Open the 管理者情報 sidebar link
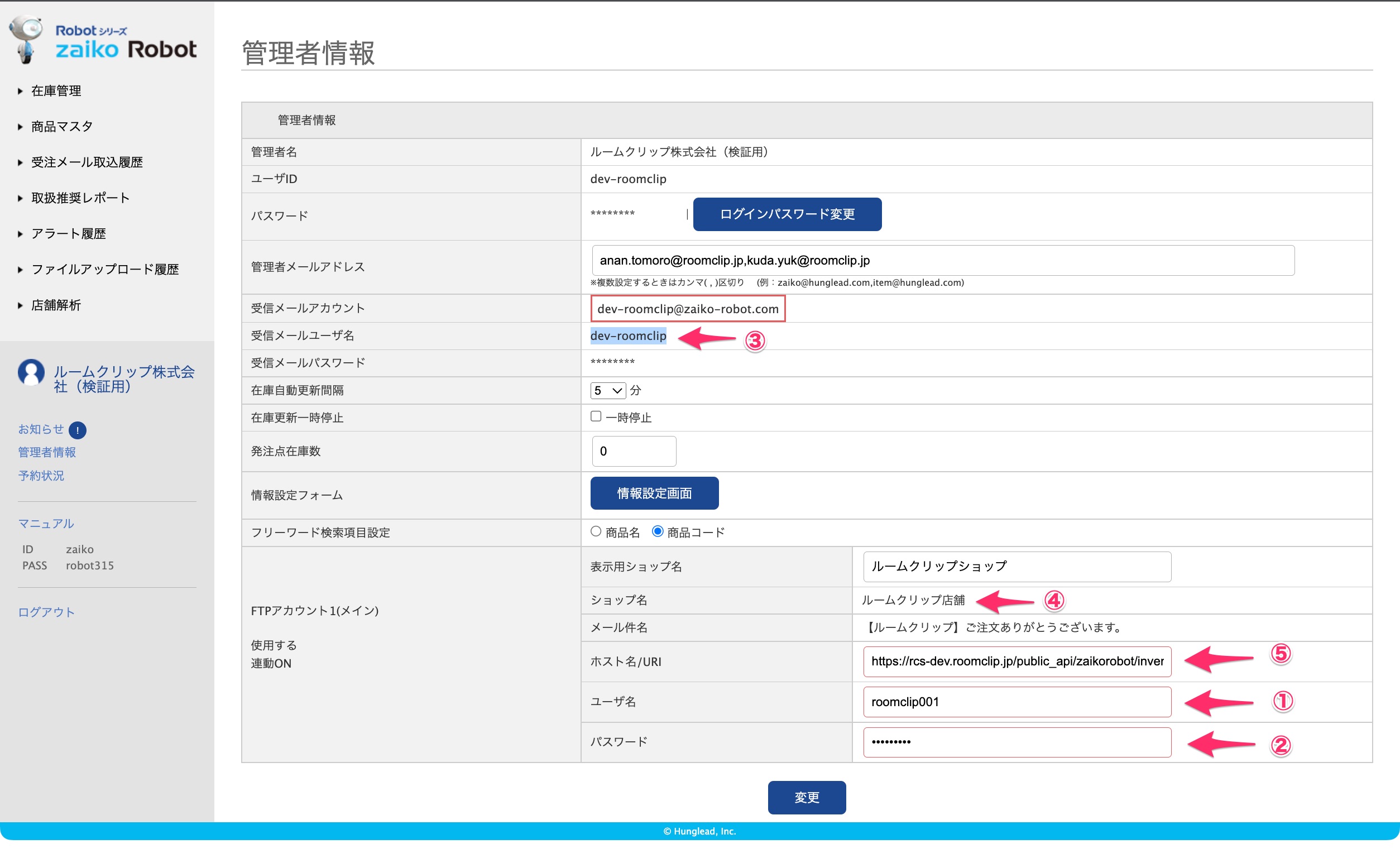 point(47,453)
